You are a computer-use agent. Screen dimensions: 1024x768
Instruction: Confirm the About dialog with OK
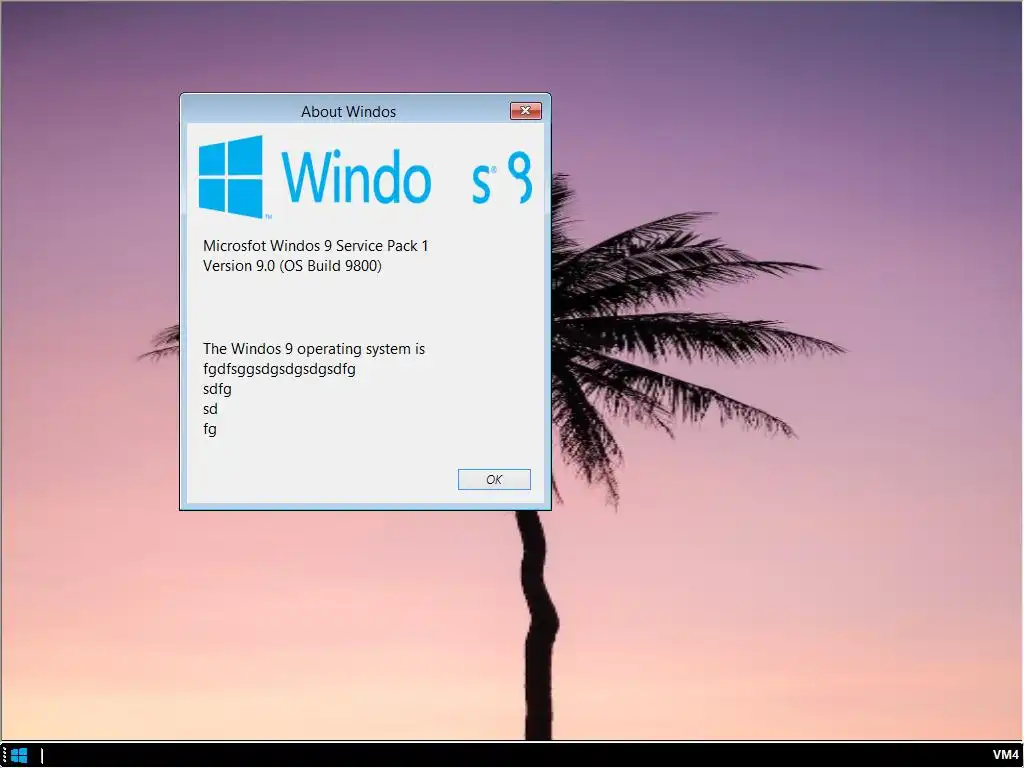pyautogui.click(x=494, y=479)
